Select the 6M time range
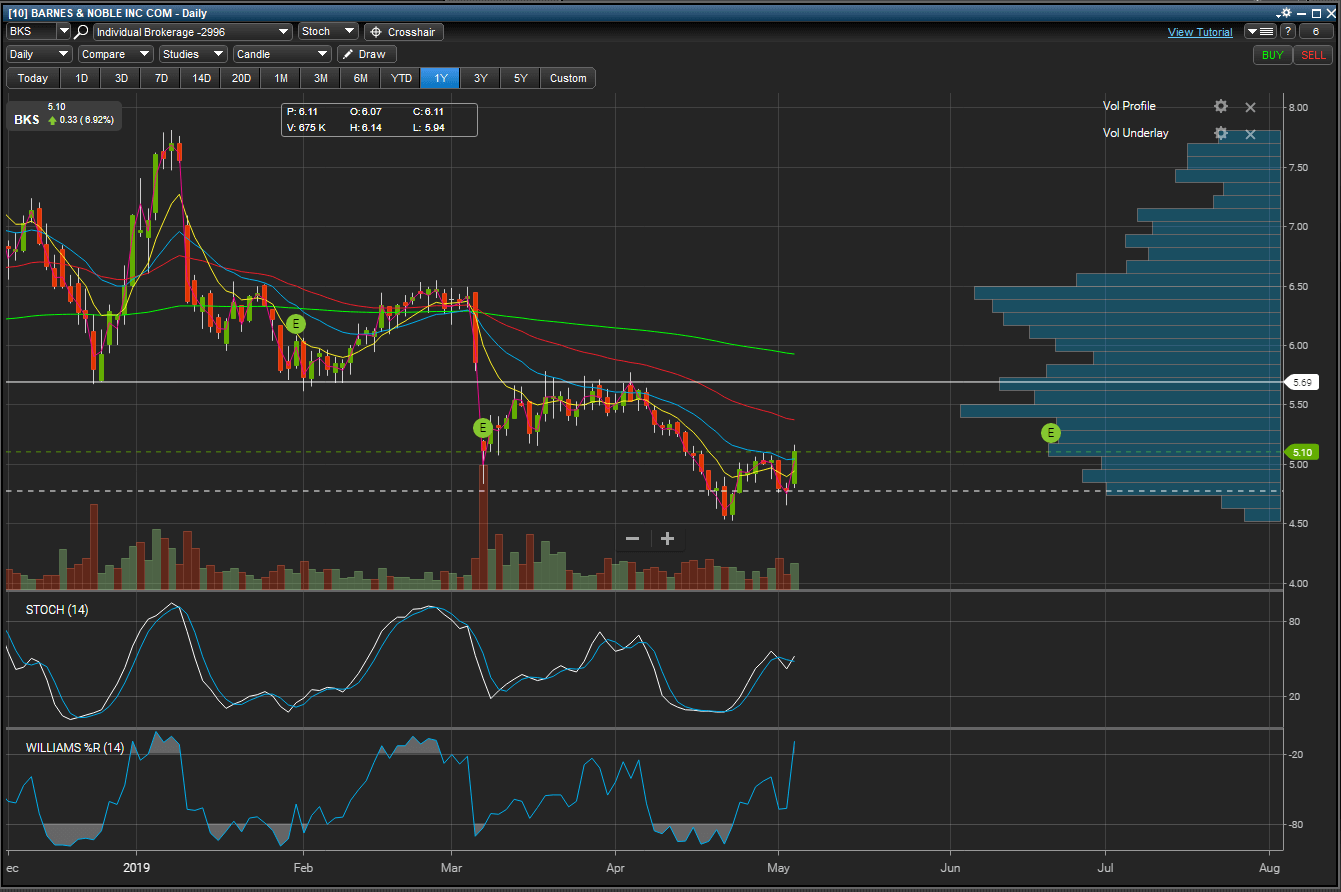 click(361, 78)
